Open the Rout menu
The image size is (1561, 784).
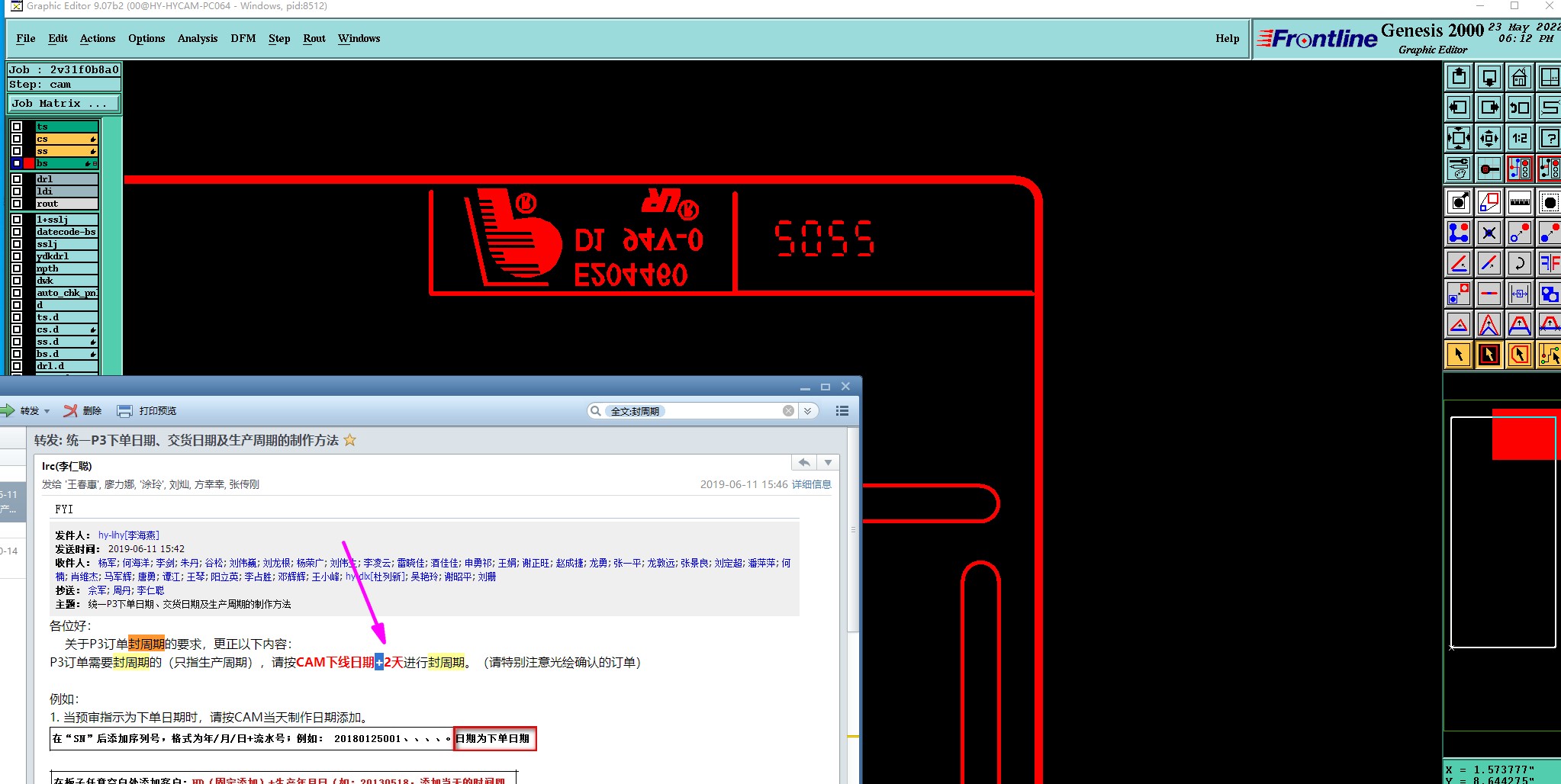[314, 38]
